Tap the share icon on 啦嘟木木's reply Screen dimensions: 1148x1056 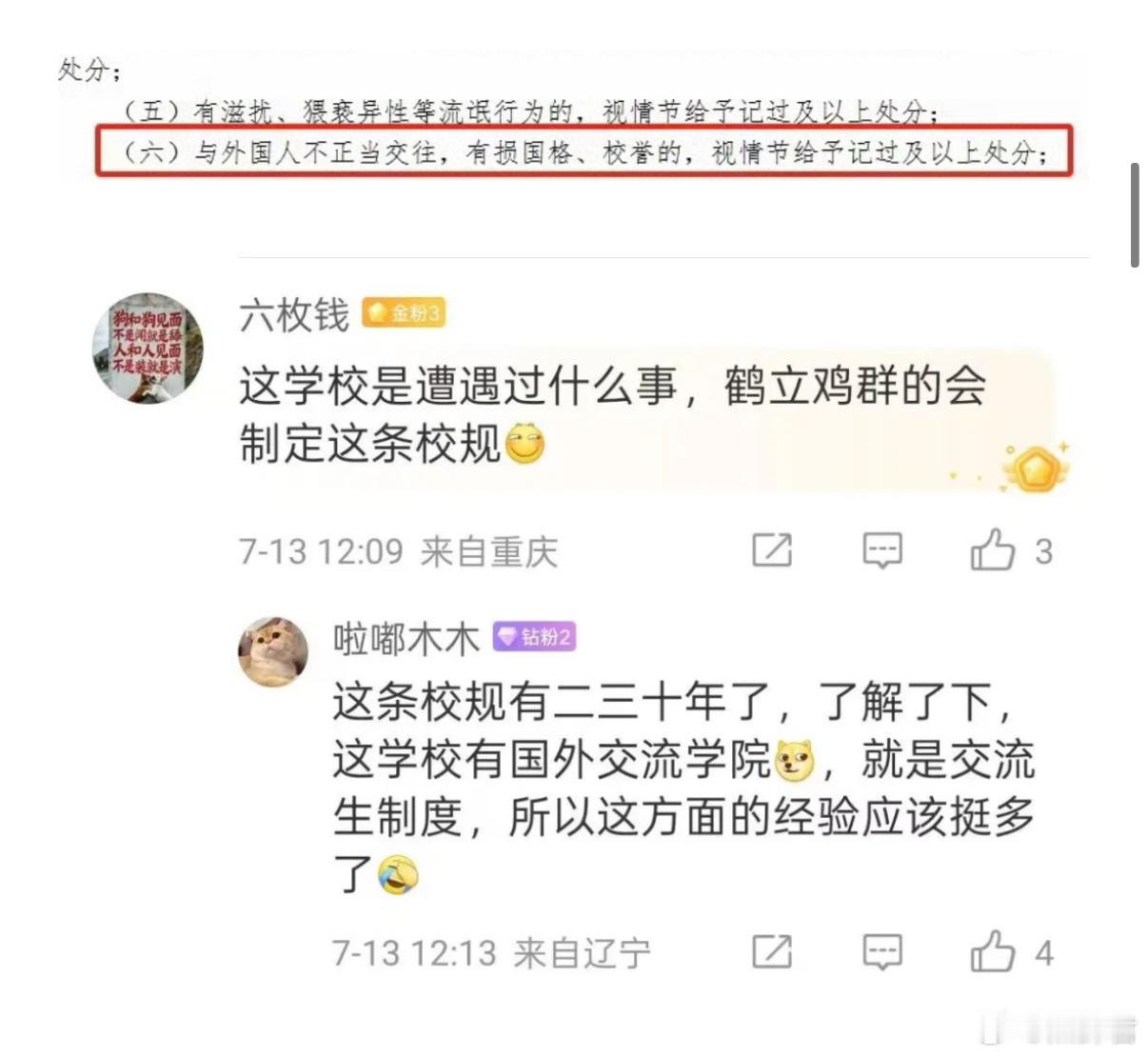pos(772,951)
